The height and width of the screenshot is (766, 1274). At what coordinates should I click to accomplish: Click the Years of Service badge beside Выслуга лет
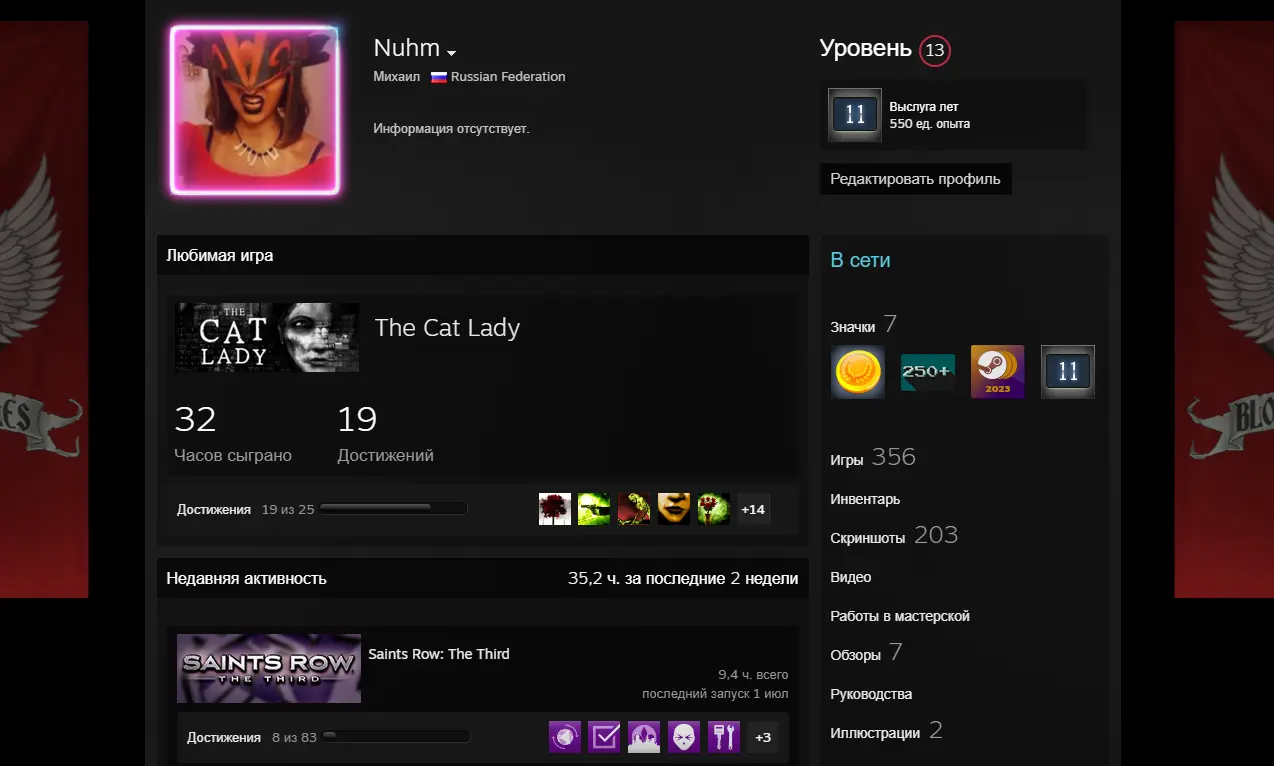855,115
